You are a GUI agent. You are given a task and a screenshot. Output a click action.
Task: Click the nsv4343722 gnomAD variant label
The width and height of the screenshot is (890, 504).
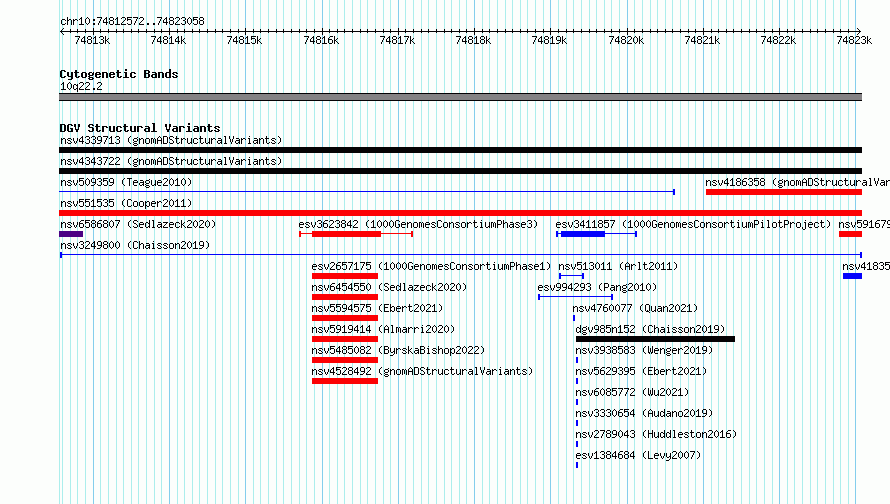point(171,161)
